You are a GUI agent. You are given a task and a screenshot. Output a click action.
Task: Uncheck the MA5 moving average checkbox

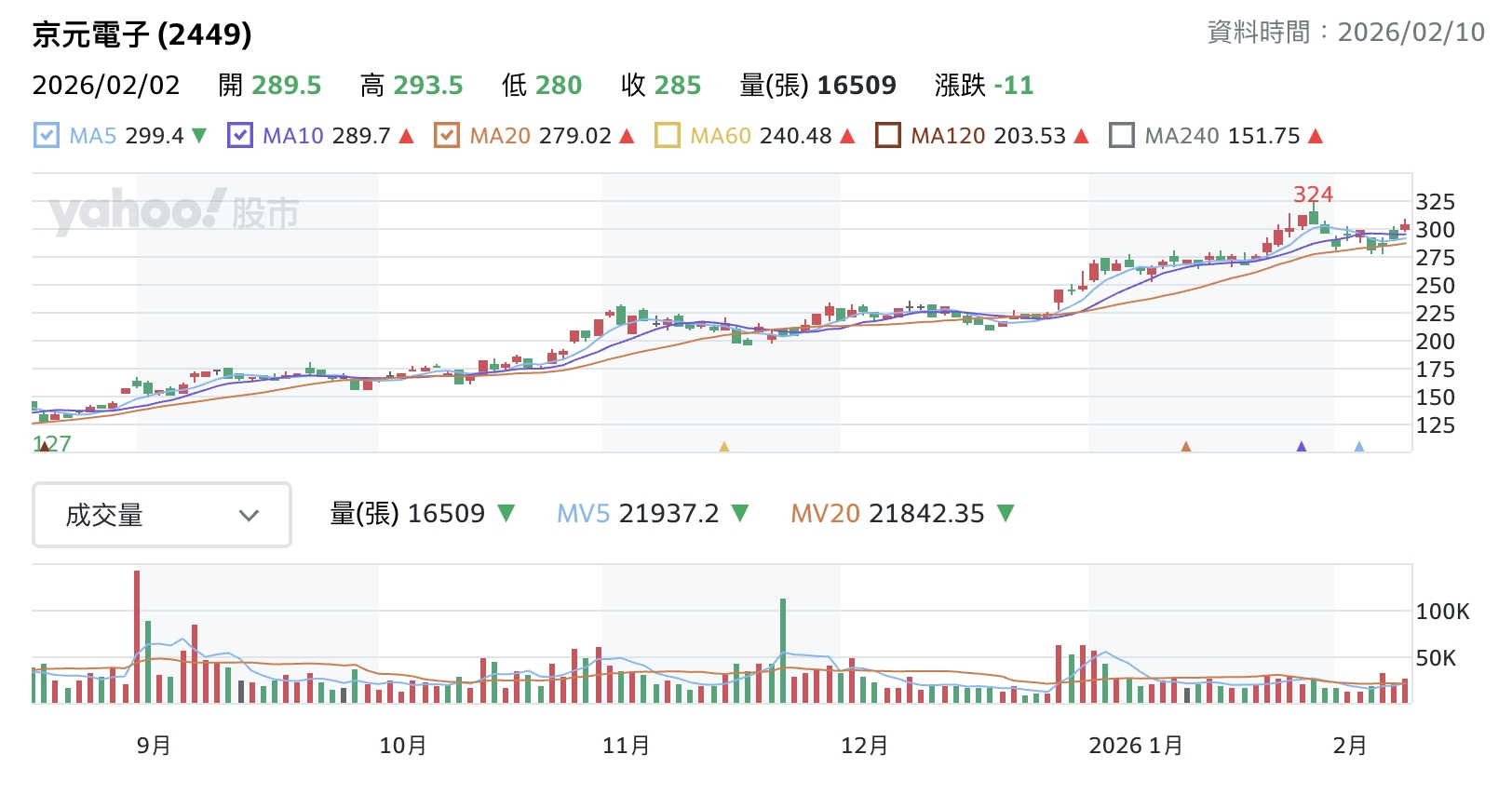[x=46, y=136]
